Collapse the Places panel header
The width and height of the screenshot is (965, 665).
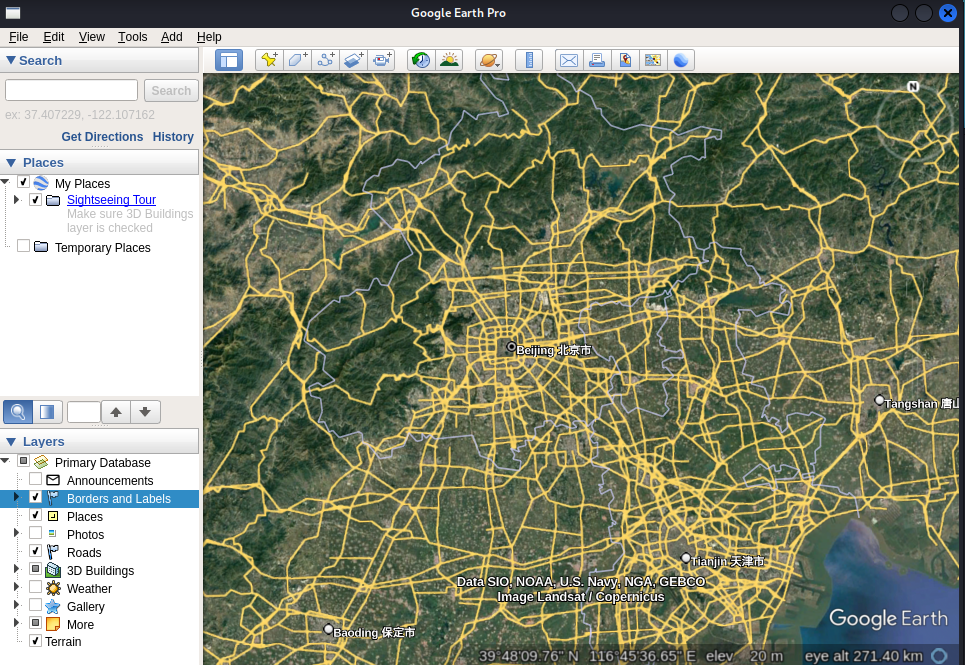[11, 162]
